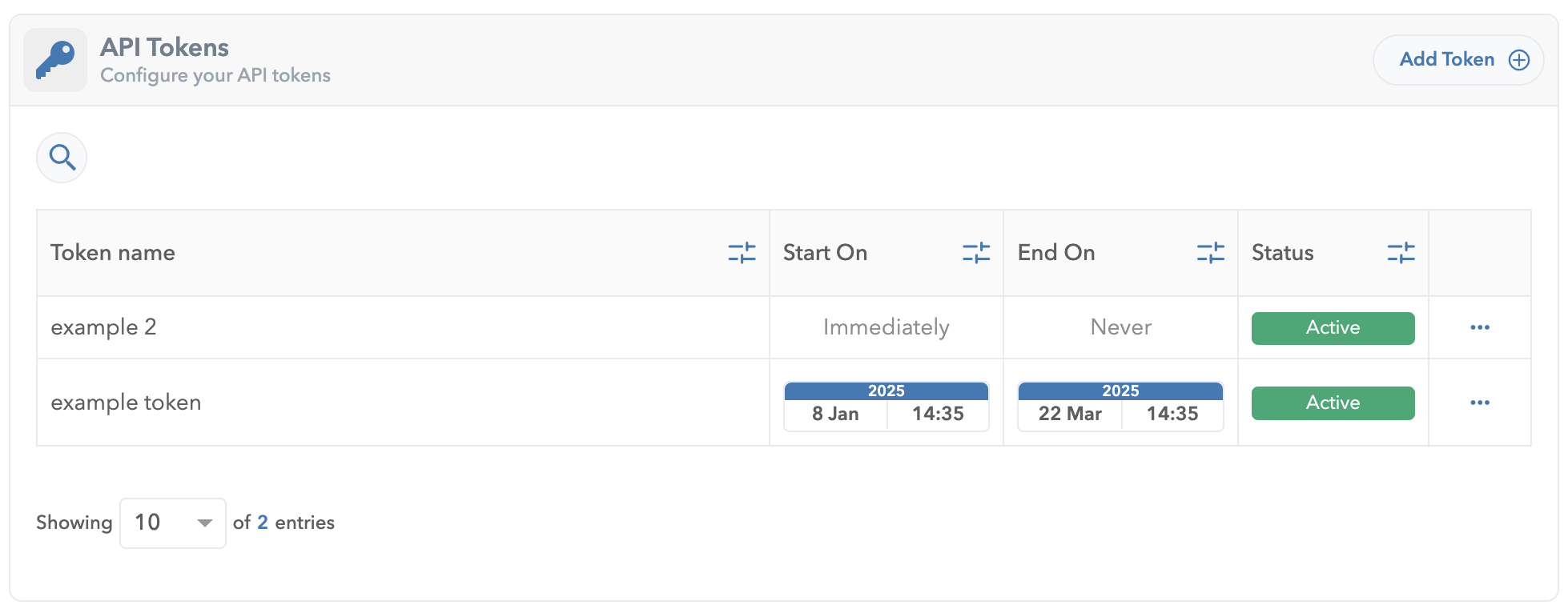This screenshot has width=1568, height=613.
Task: Click the Start On column header
Action: 825,253
